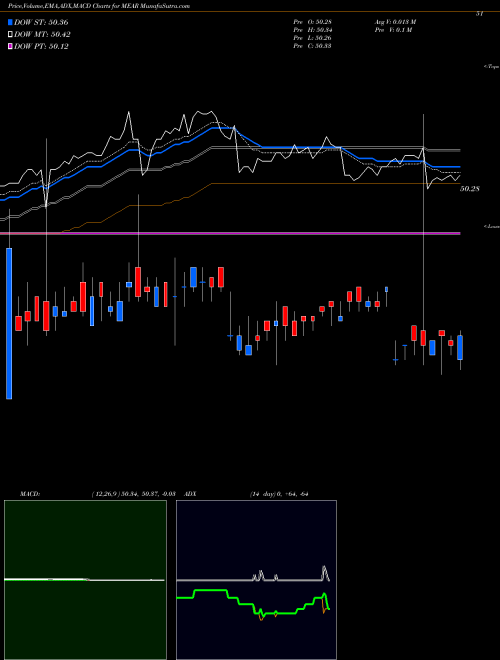Click the 'ADX' panel heading
This screenshot has height=660, width=500.
tap(191, 494)
